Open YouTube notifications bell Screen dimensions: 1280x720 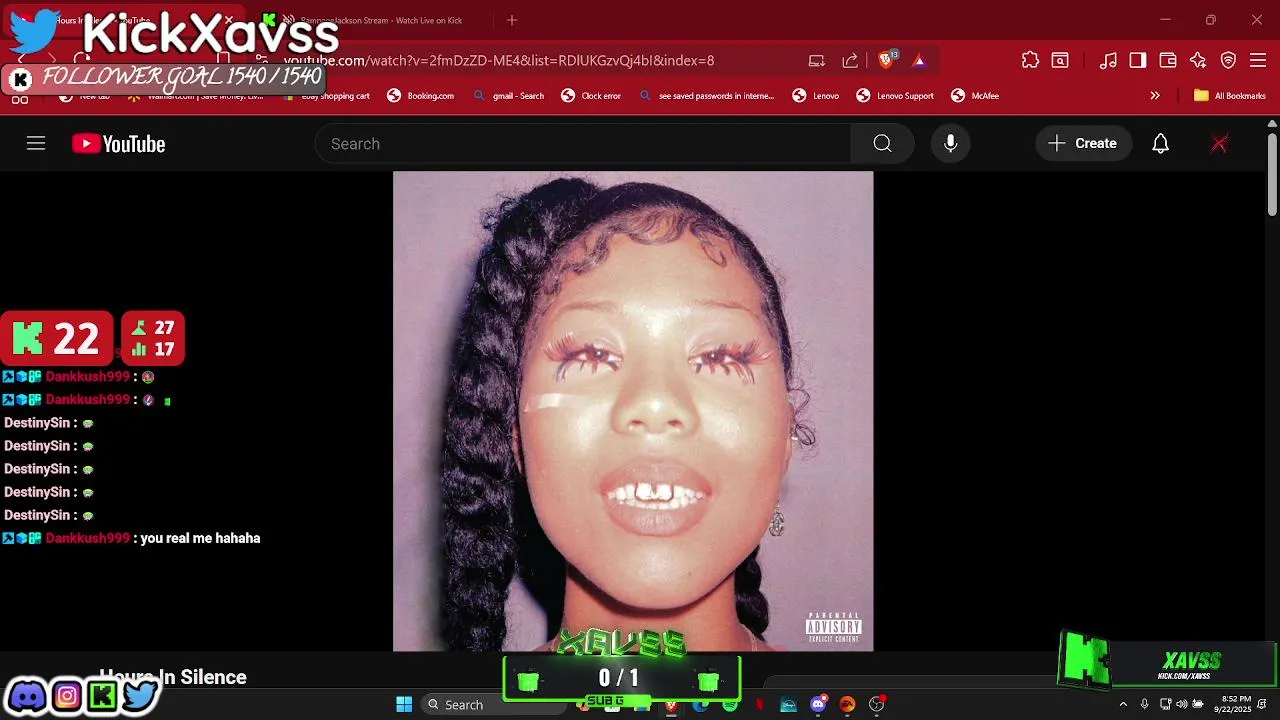click(1160, 144)
